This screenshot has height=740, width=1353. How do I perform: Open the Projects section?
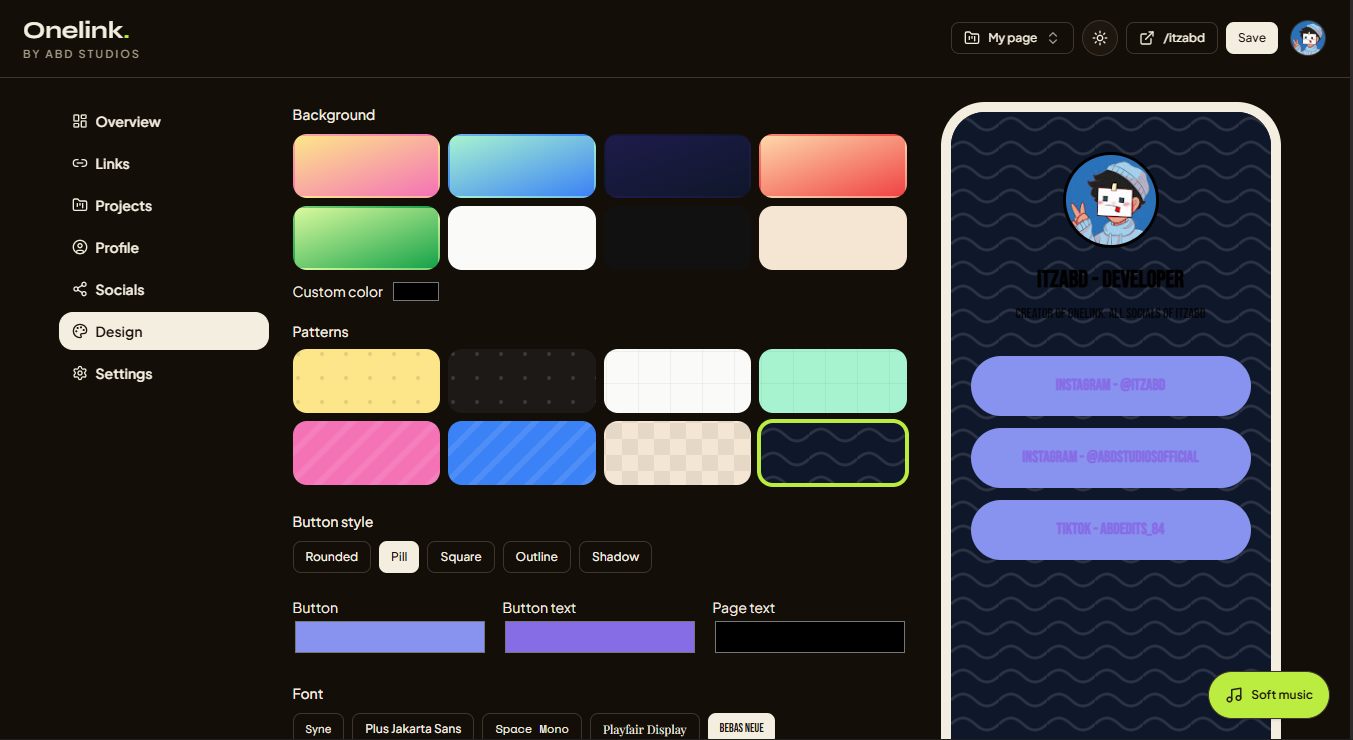pos(164,206)
